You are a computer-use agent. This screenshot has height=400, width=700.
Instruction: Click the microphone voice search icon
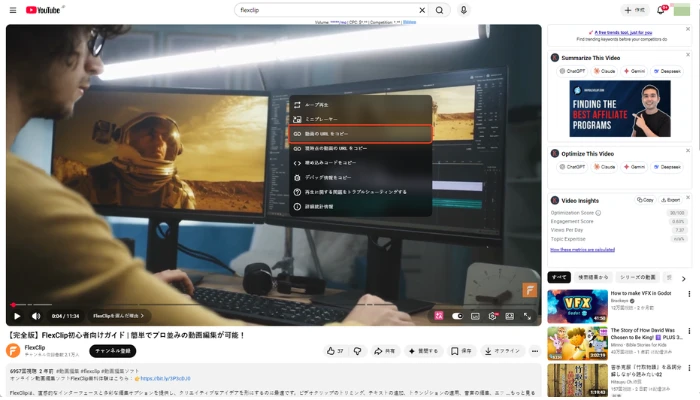tap(463, 10)
